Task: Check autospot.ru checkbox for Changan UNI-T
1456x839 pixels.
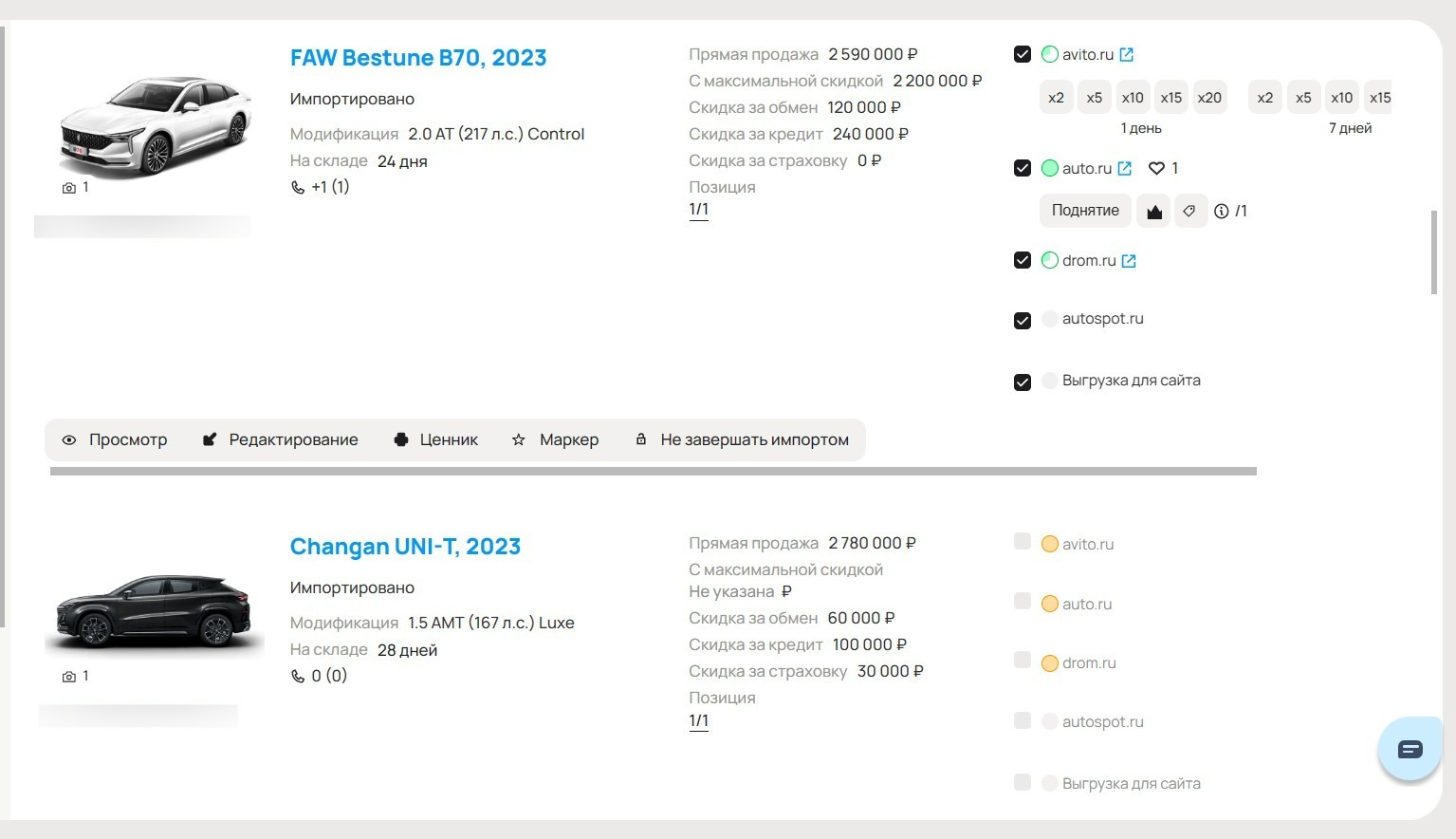Action: [1023, 720]
